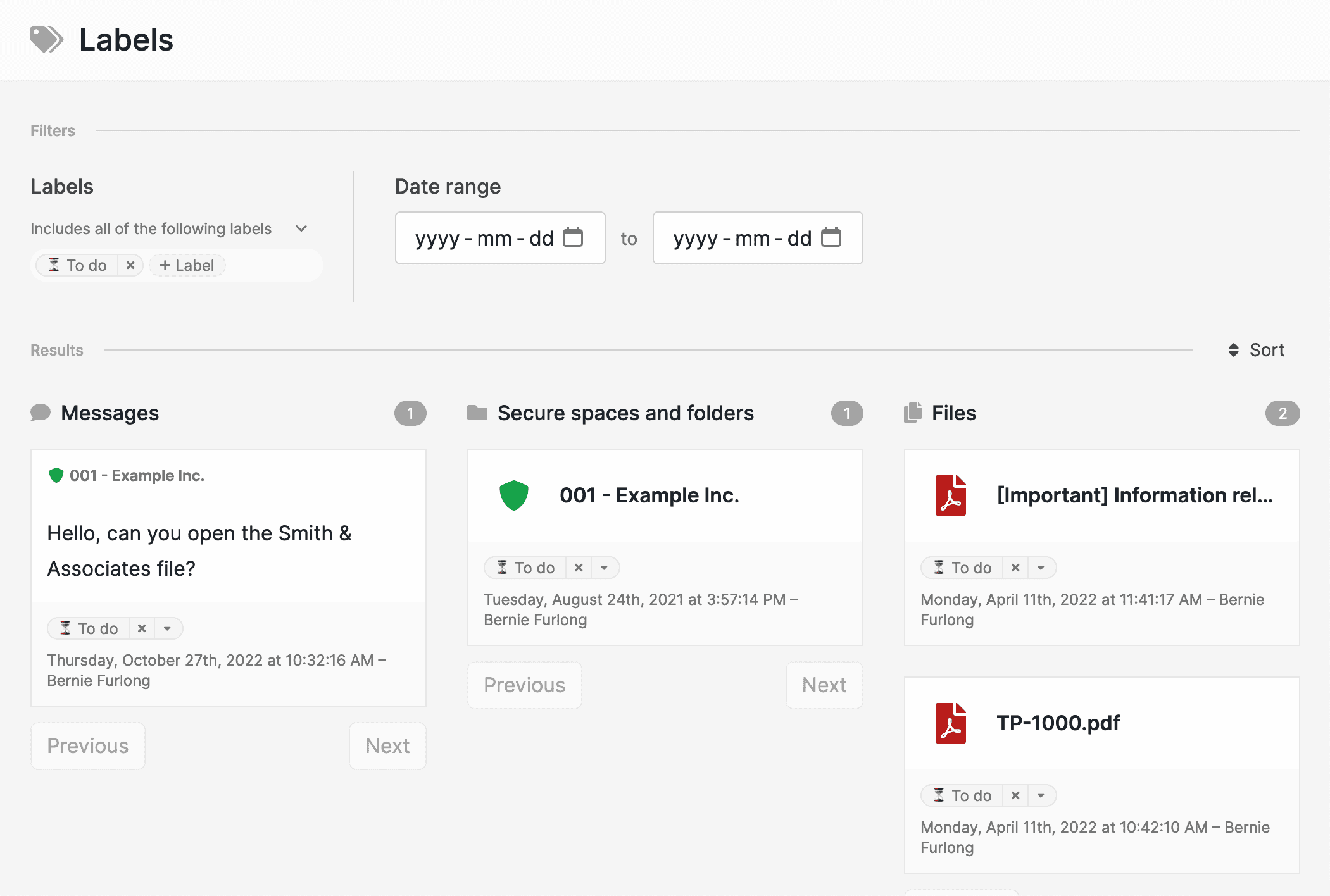Click the Secure spaces folder icon
This screenshot has width=1330, height=896.
[477, 413]
